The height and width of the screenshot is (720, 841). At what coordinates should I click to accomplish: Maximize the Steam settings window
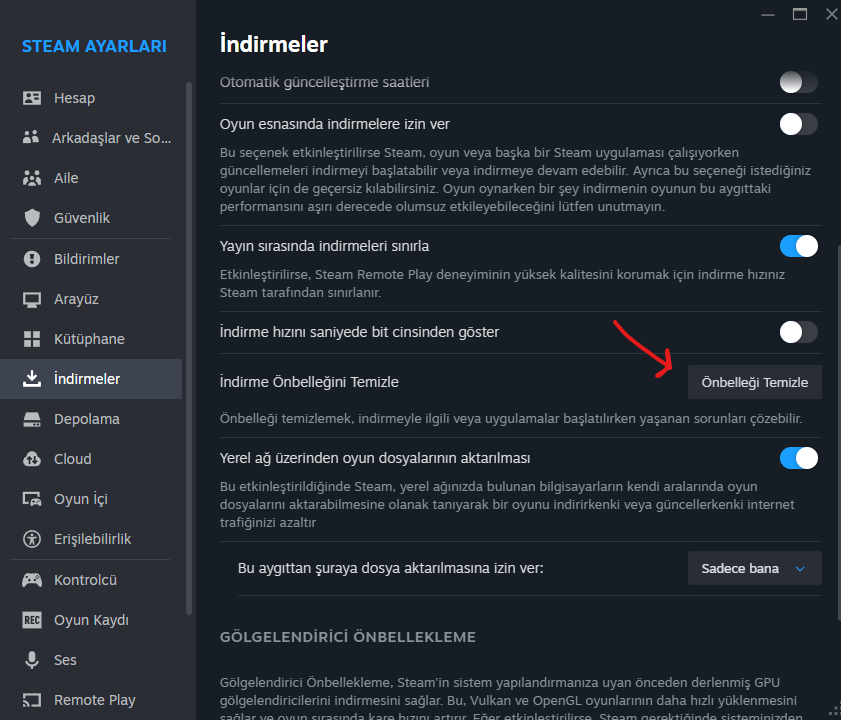800,14
